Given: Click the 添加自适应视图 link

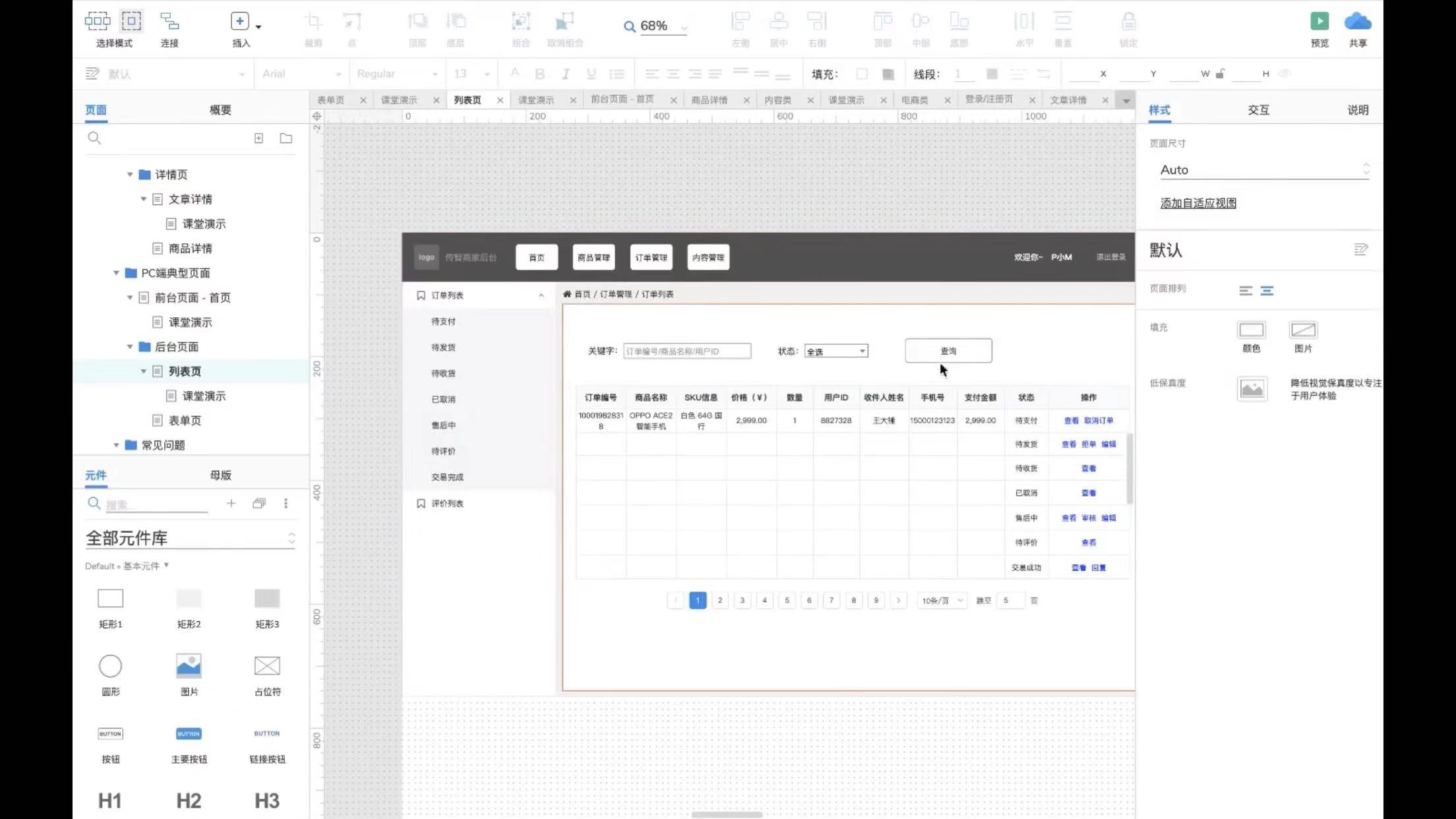Looking at the screenshot, I should 1198,204.
